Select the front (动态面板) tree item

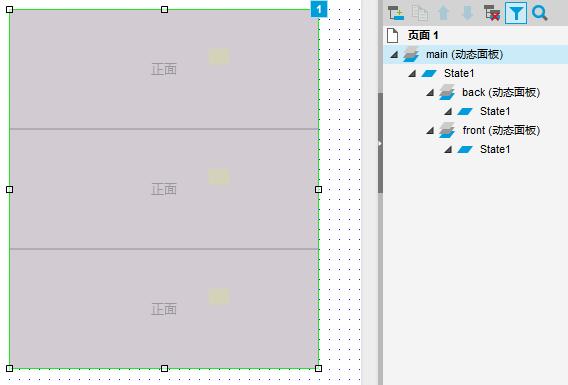(501, 130)
